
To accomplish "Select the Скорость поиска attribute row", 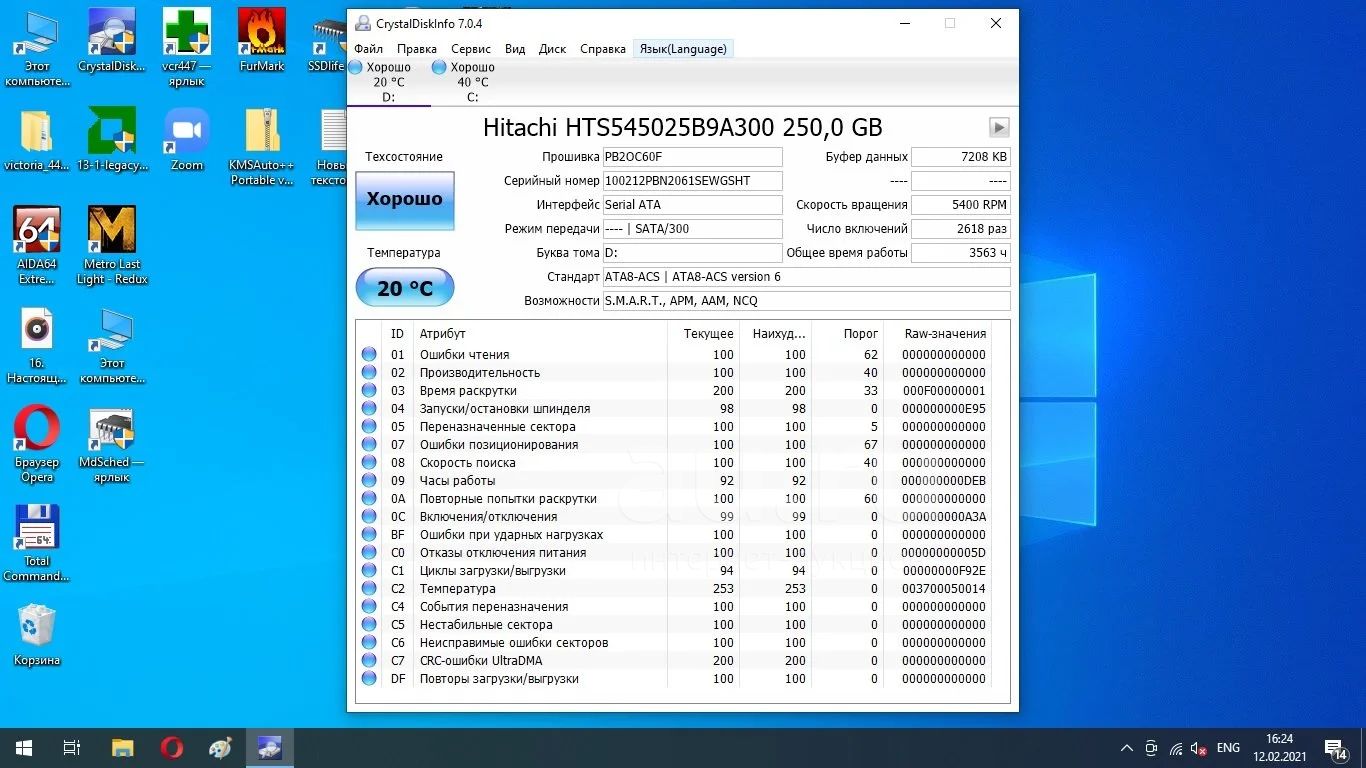I will click(675, 462).
